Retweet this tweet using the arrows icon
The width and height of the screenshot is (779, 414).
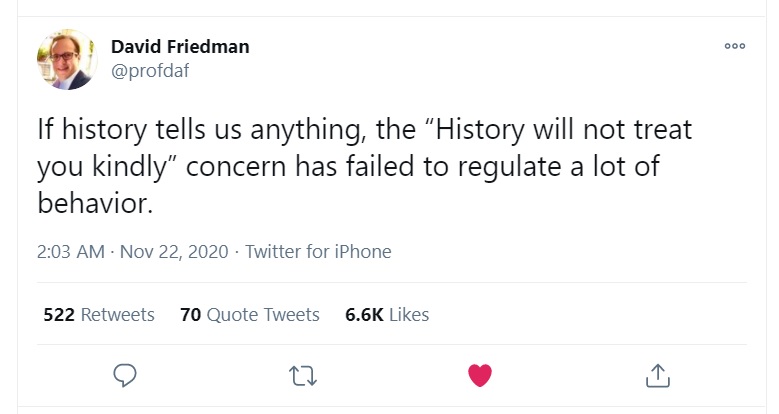(301, 375)
